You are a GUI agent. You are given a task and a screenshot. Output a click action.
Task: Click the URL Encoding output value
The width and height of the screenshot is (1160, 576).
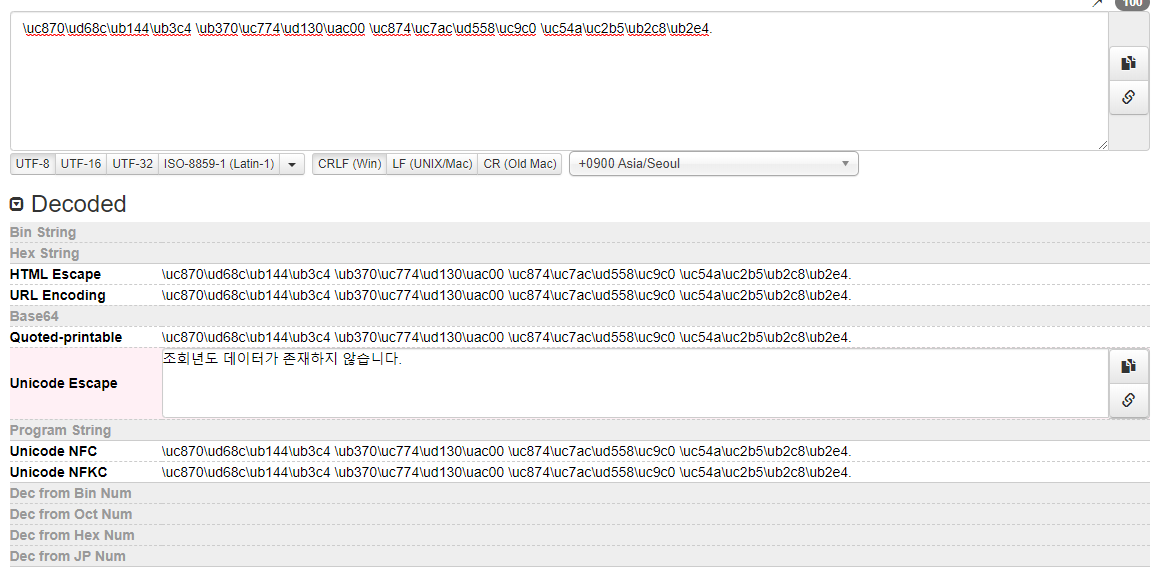(507, 295)
